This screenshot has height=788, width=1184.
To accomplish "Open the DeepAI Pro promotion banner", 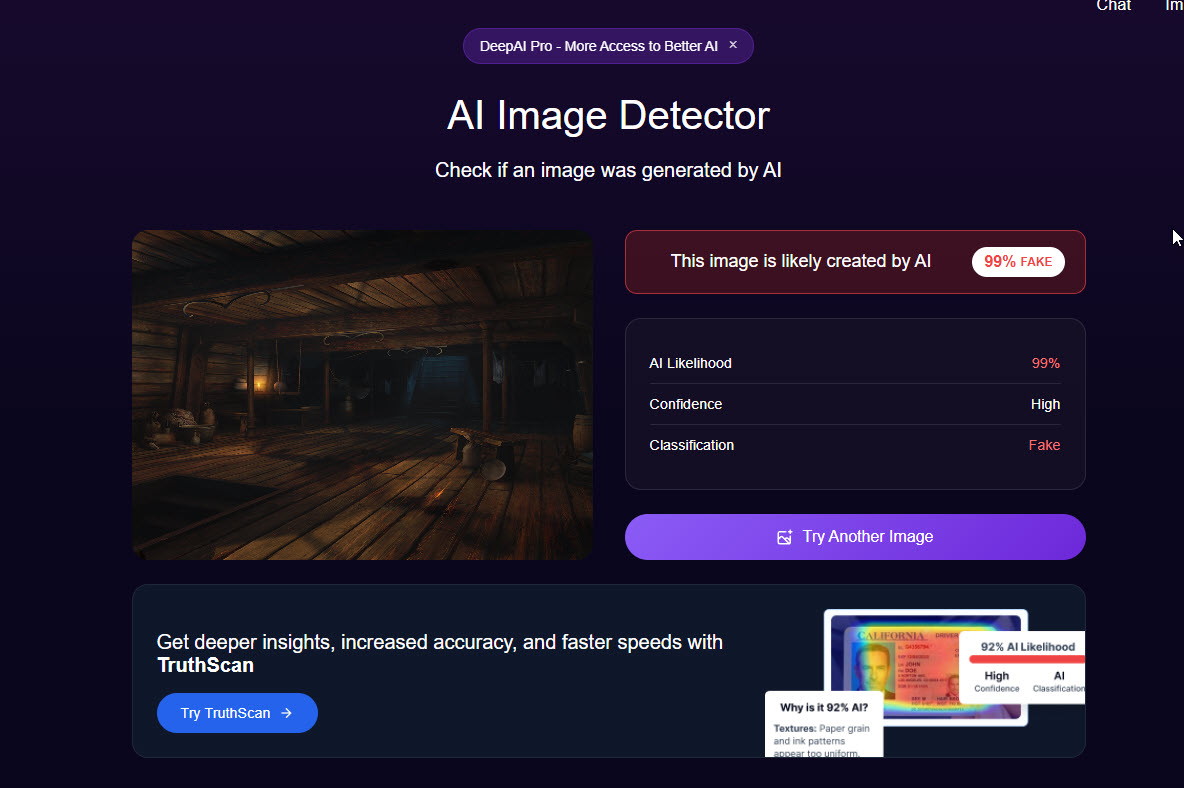I will 598,46.
